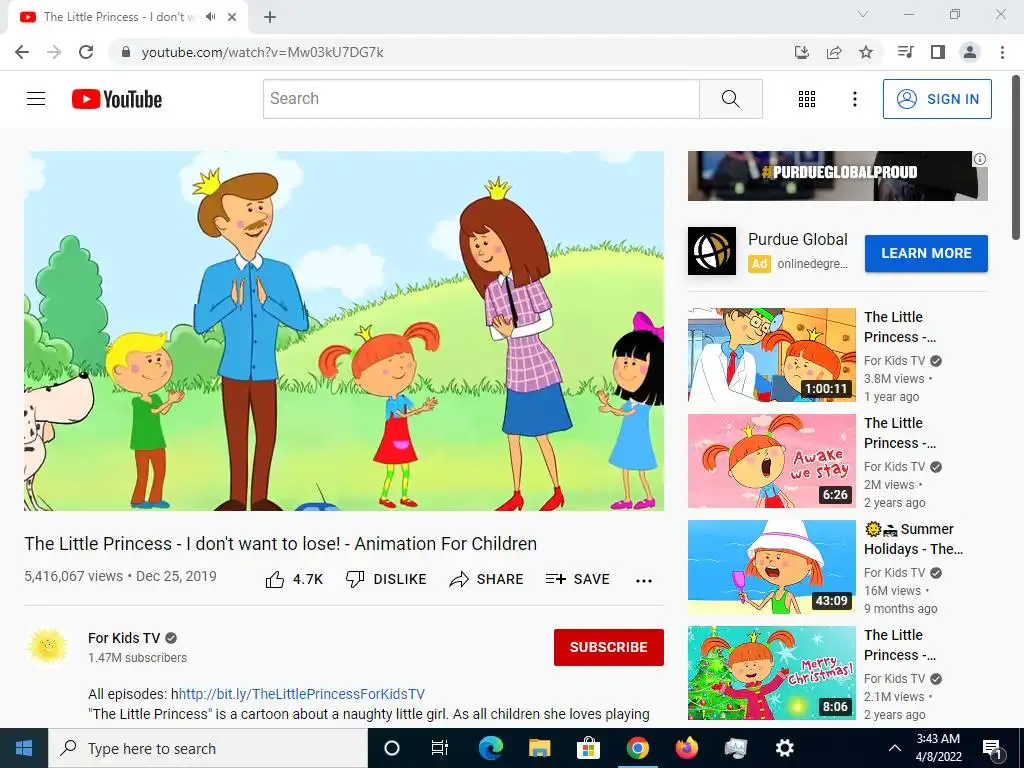Open Firefox from taskbar

(x=686, y=748)
